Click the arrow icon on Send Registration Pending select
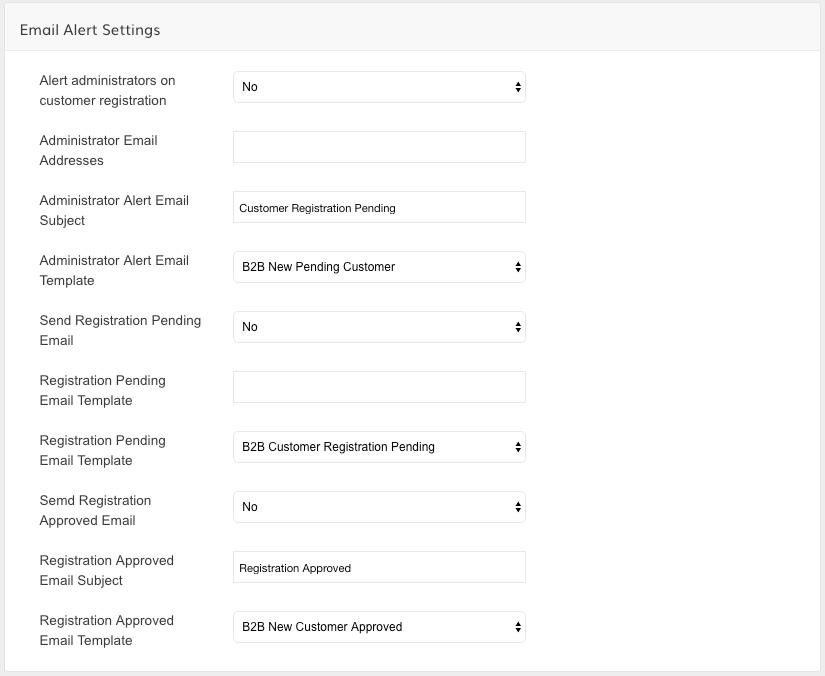The width and height of the screenshot is (825, 676). (x=518, y=327)
